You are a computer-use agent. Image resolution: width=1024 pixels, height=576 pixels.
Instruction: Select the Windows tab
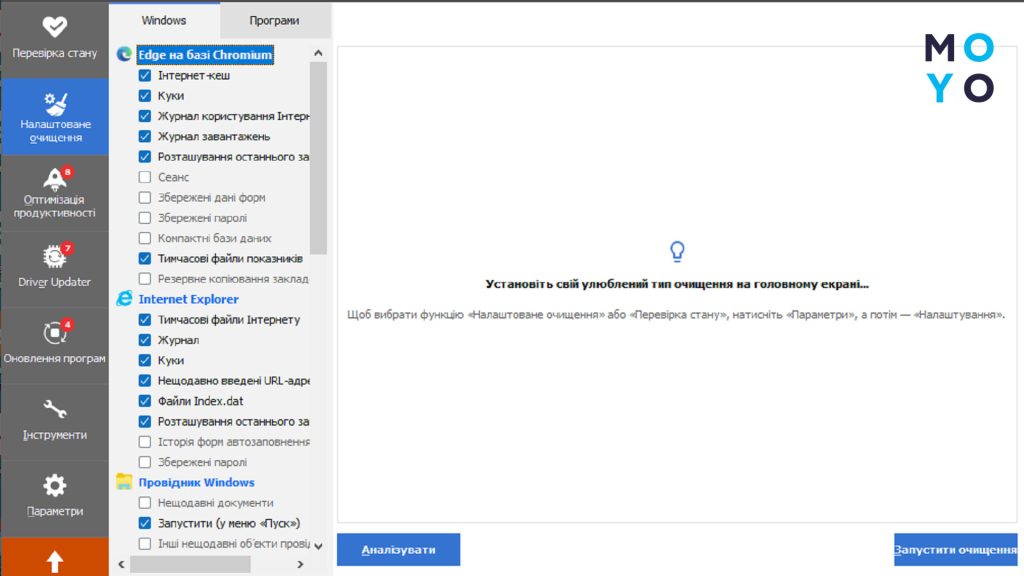point(164,20)
